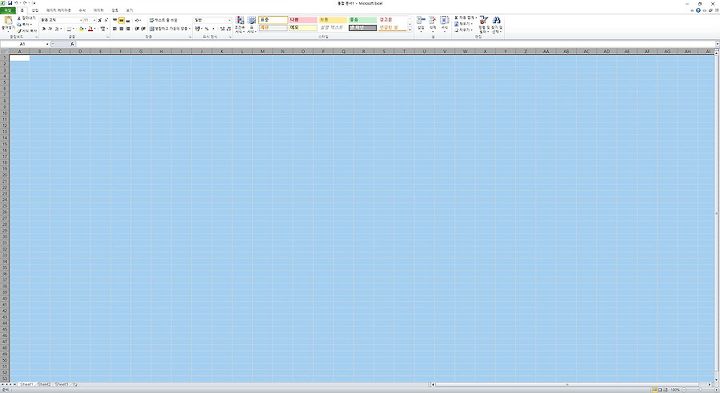Select the Home ribbon tab
The image size is (720, 393).
pyautogui.click(x=22, y=10)
